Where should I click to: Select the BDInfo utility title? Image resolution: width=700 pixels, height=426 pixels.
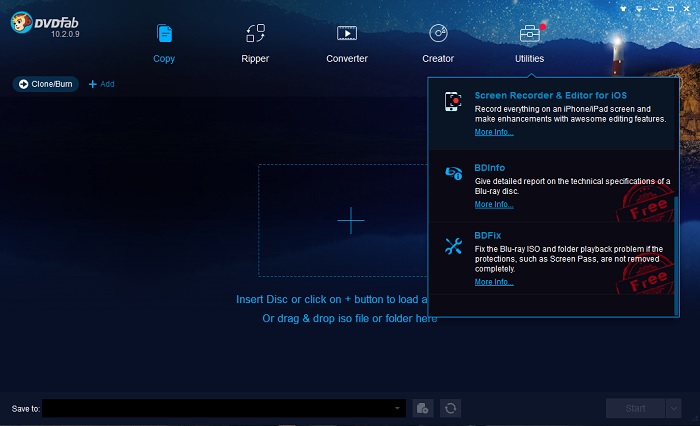pos(490,168)
